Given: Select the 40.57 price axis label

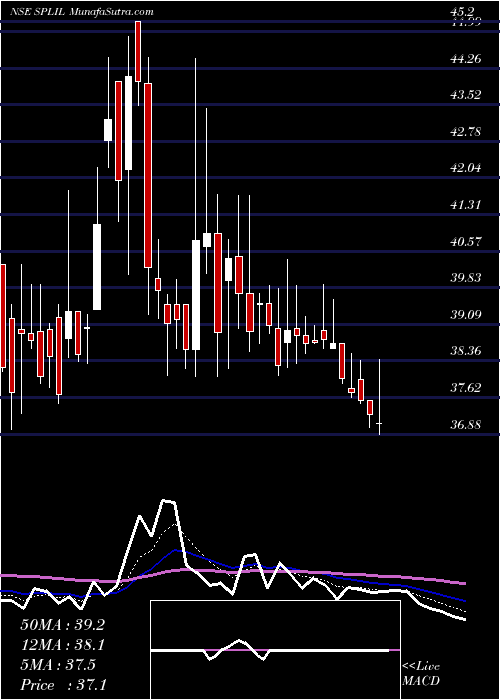Looking at the screenshot, I should pyautogui.click(x=466, y=242).
